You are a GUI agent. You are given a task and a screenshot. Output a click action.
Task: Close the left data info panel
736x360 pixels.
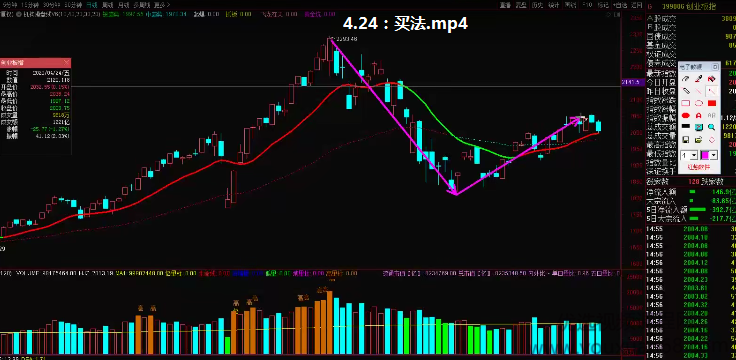pyautogui.click(x=66, y=62)
